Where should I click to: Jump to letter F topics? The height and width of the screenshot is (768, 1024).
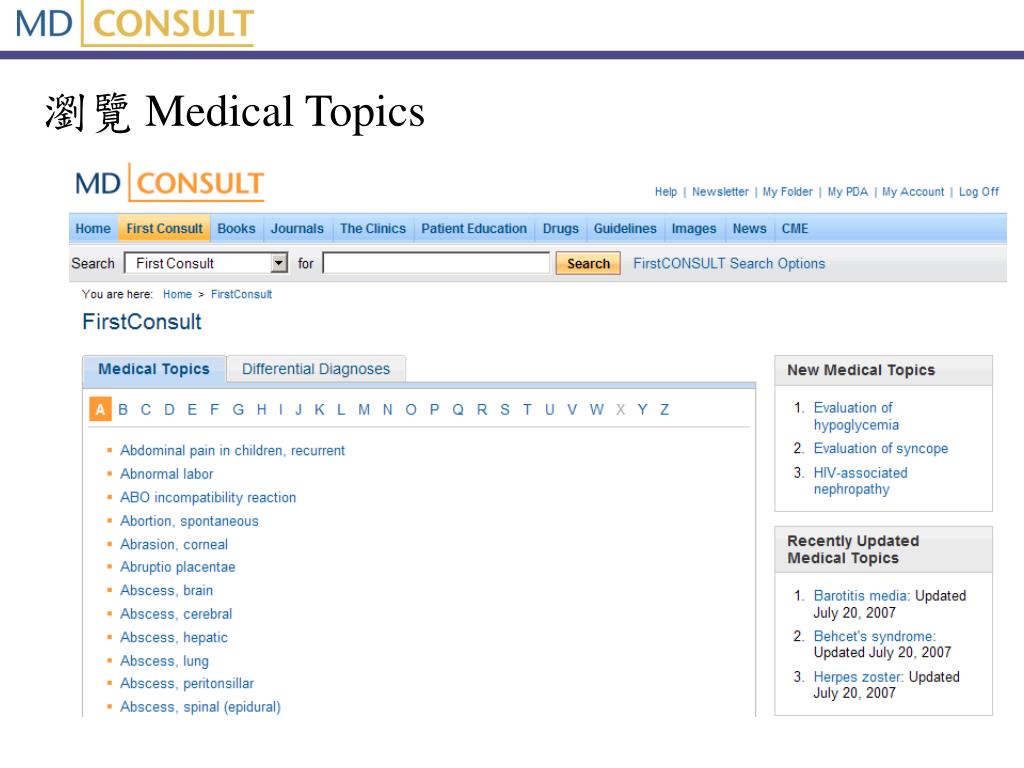tap(214, 409)
